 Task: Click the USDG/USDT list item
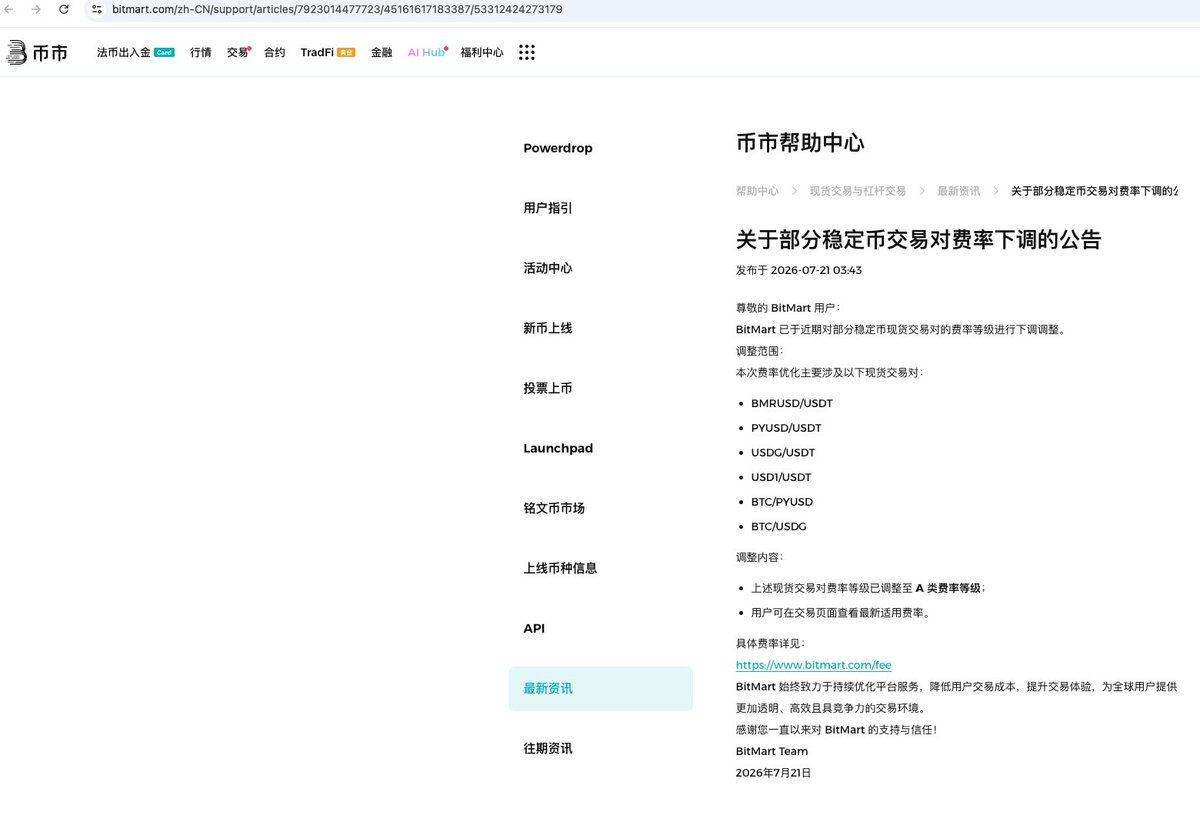click(783, 452)
